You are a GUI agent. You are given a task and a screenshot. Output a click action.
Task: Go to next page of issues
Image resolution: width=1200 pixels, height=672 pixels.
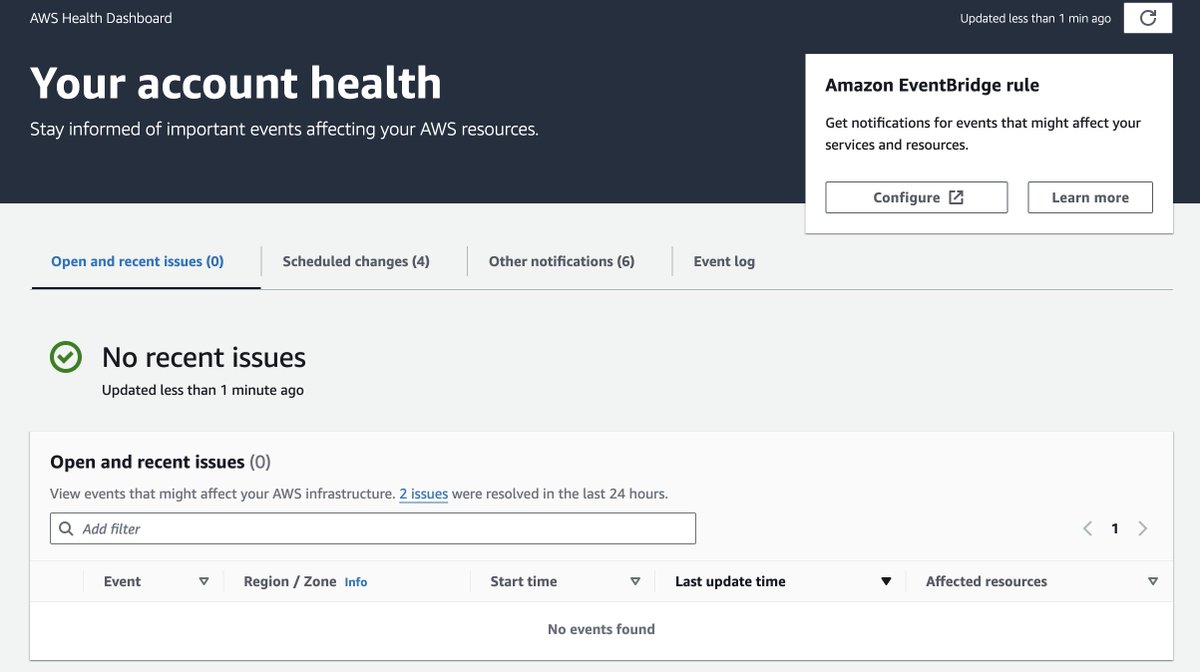pos(1143,529)
